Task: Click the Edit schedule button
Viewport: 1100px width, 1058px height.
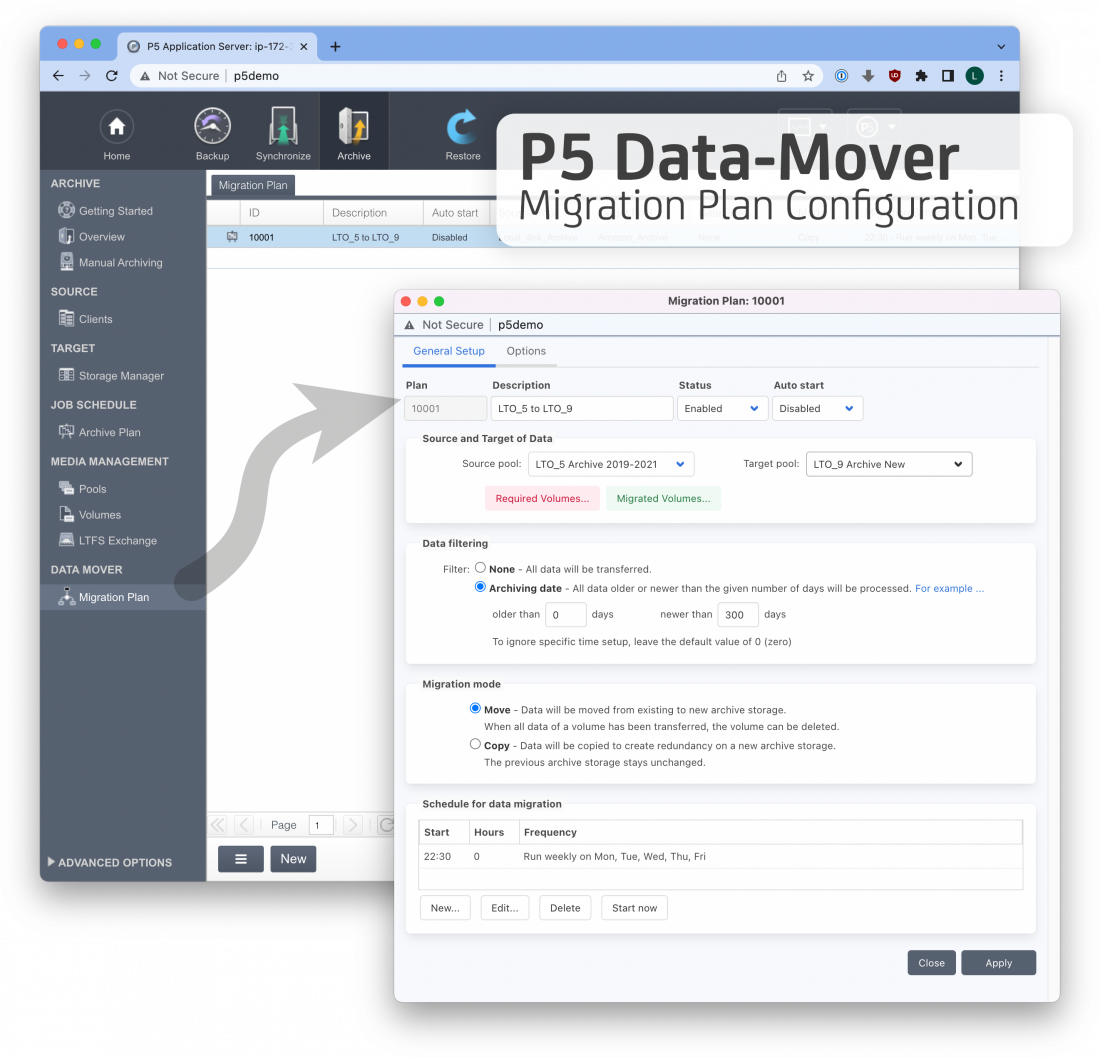Action: (504, 908)
